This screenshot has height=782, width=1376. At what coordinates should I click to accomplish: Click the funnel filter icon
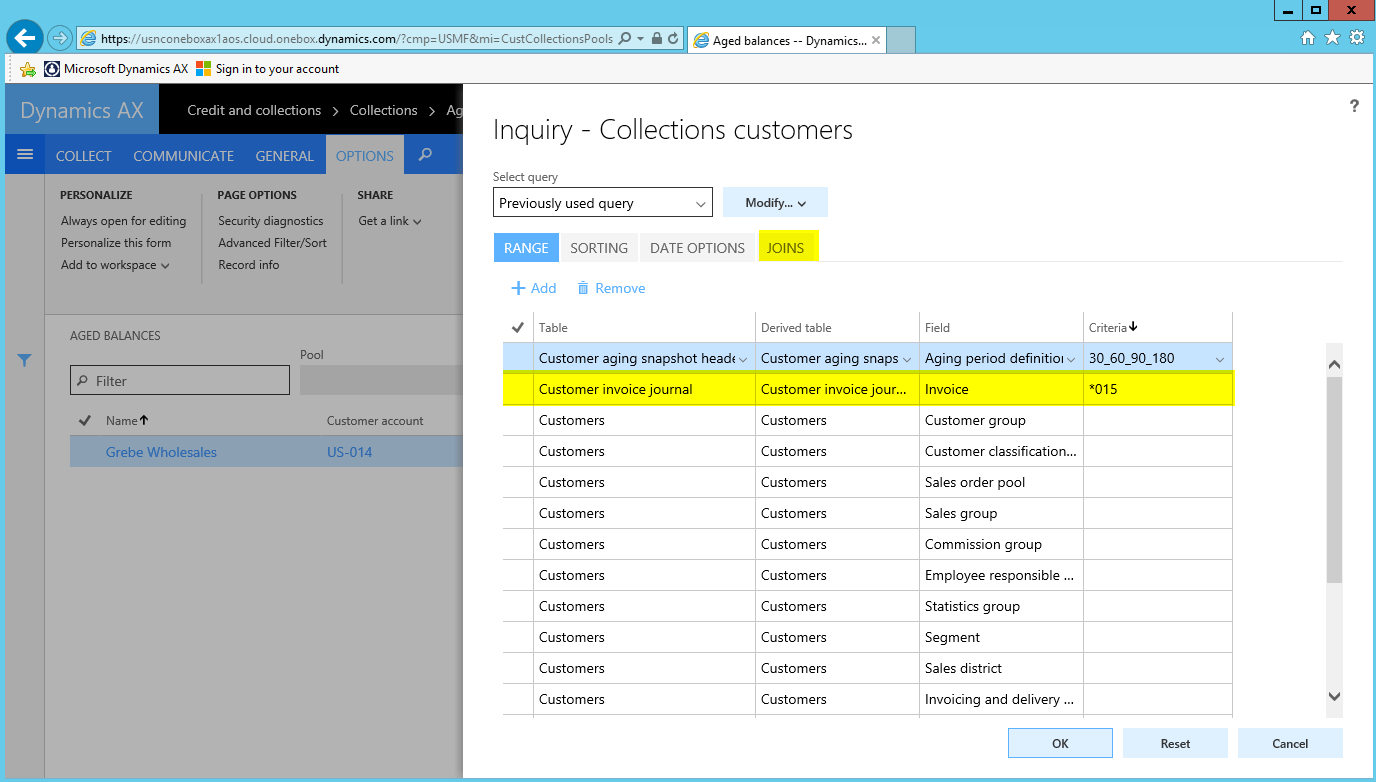click(x=25, y=360)
